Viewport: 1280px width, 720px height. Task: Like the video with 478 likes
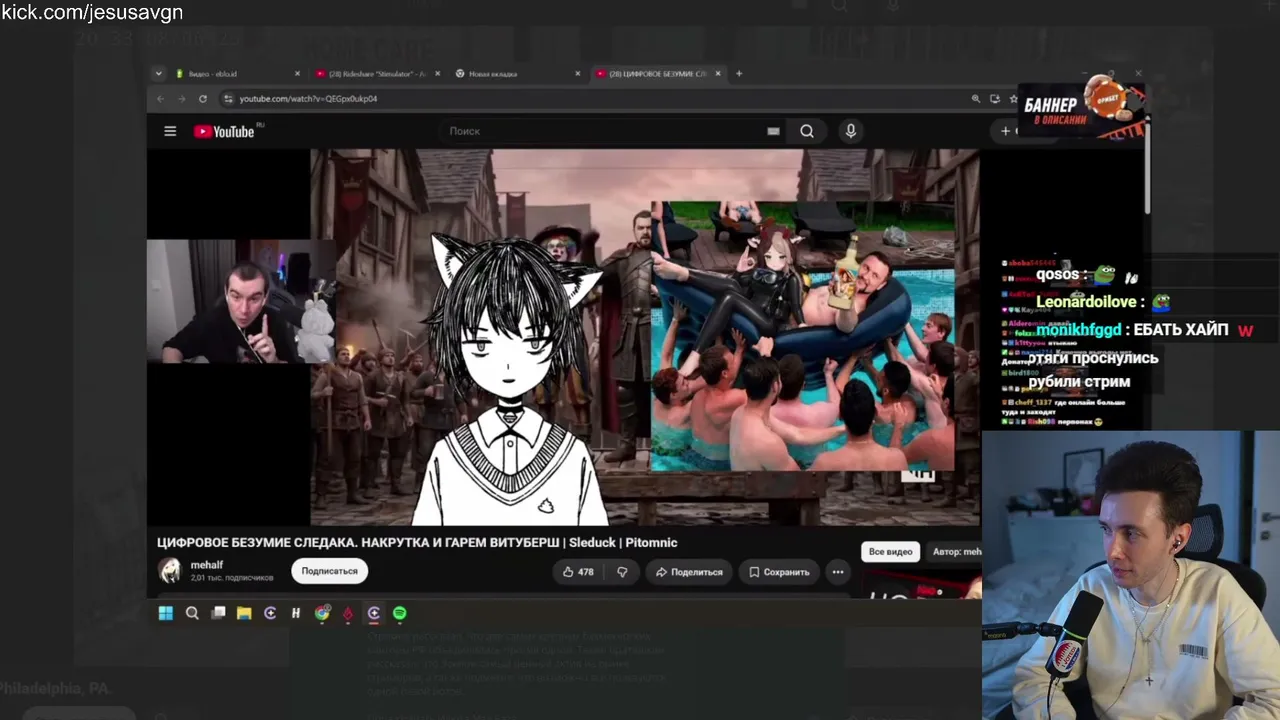[577, 572]
